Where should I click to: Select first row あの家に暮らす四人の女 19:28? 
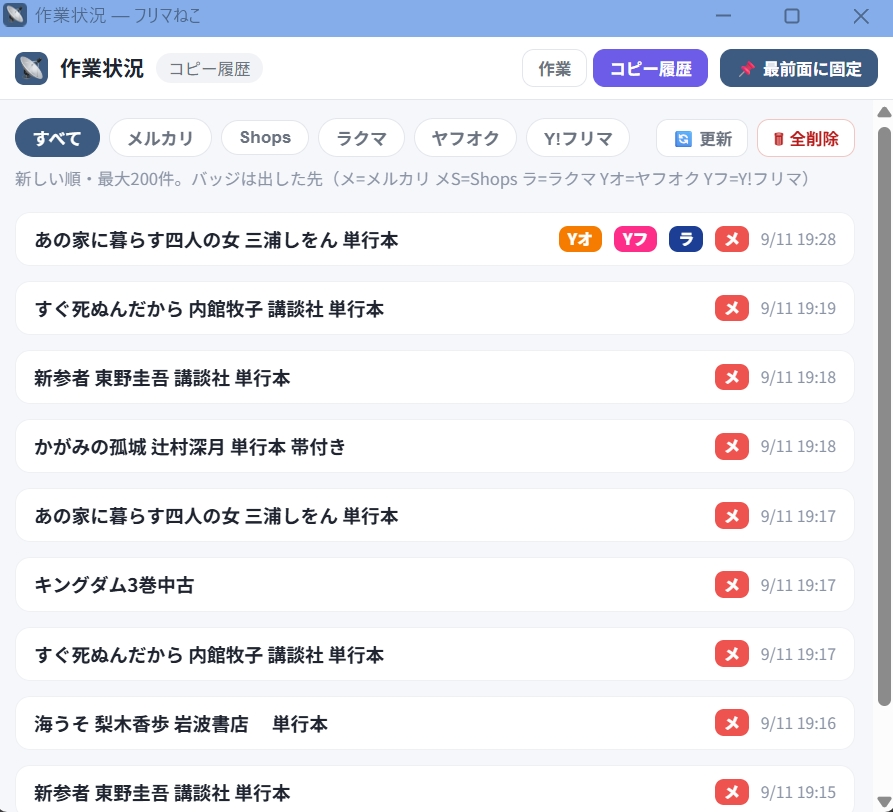click(x=435, y=239)
